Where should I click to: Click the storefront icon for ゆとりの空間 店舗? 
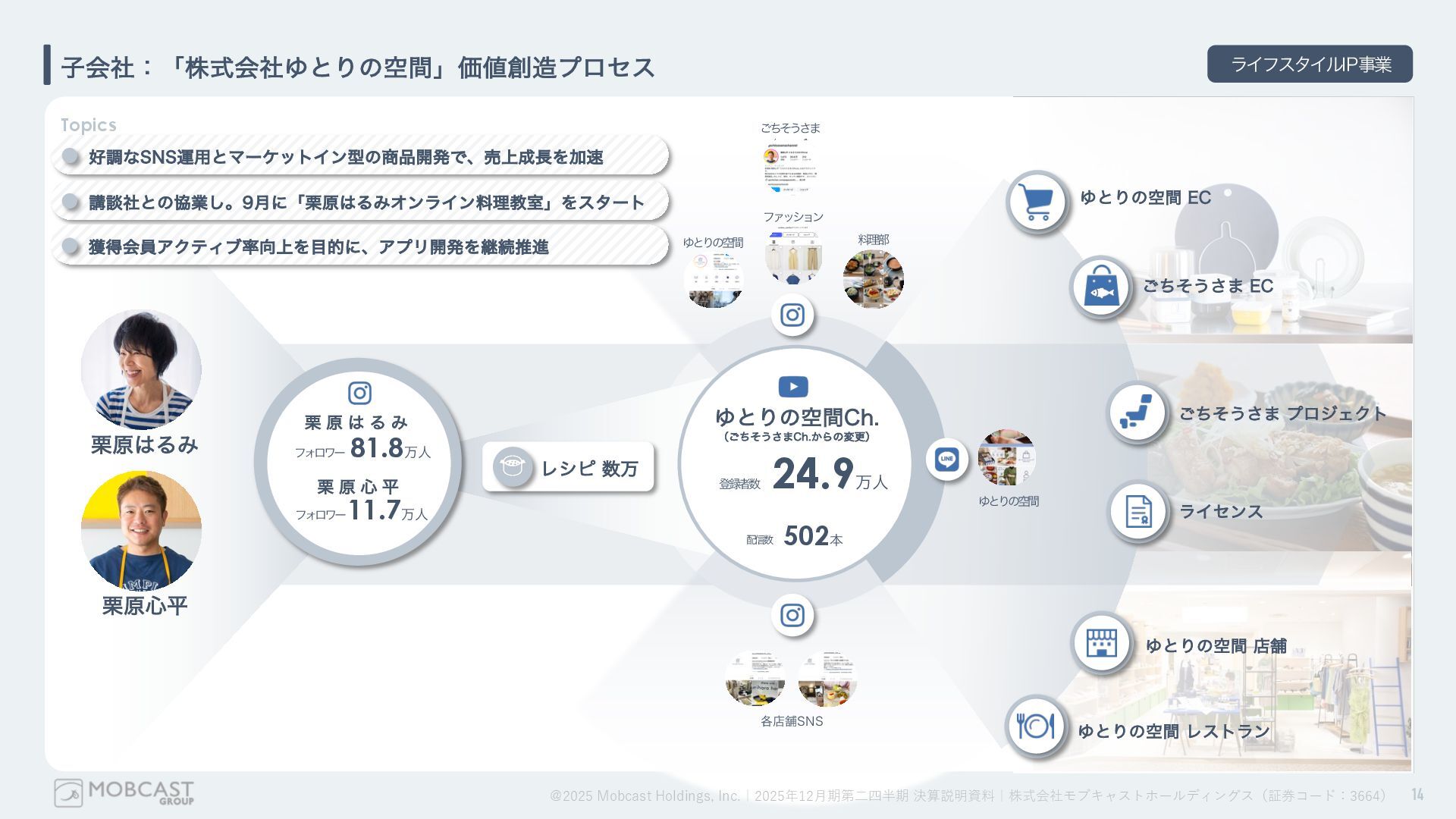(x=1102, y=642)
